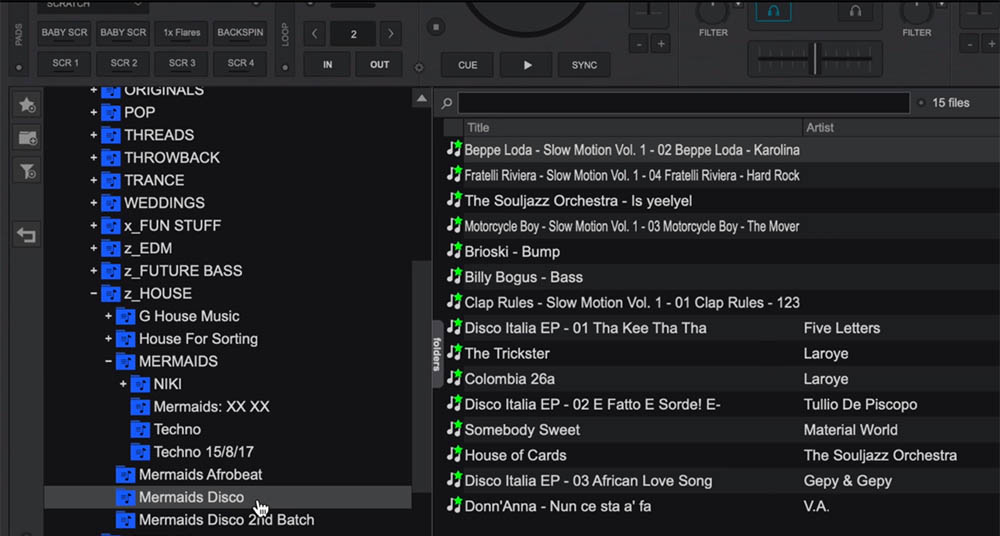Expand the z_EDM folder
Screen dimensions: 1000x536
[x=94, y=248]
